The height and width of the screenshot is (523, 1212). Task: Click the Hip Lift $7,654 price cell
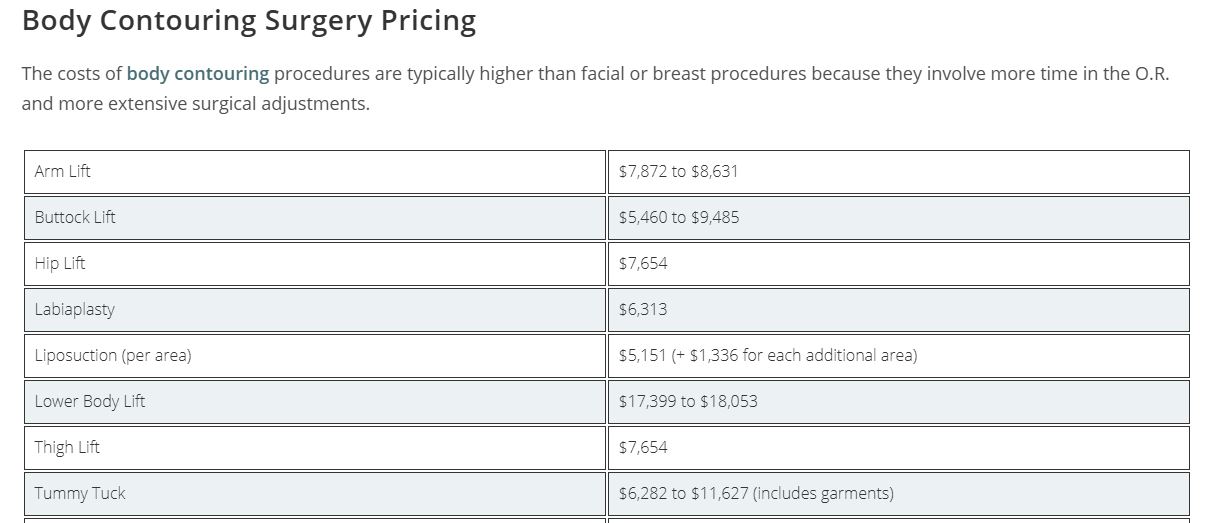tap(899, 264)
